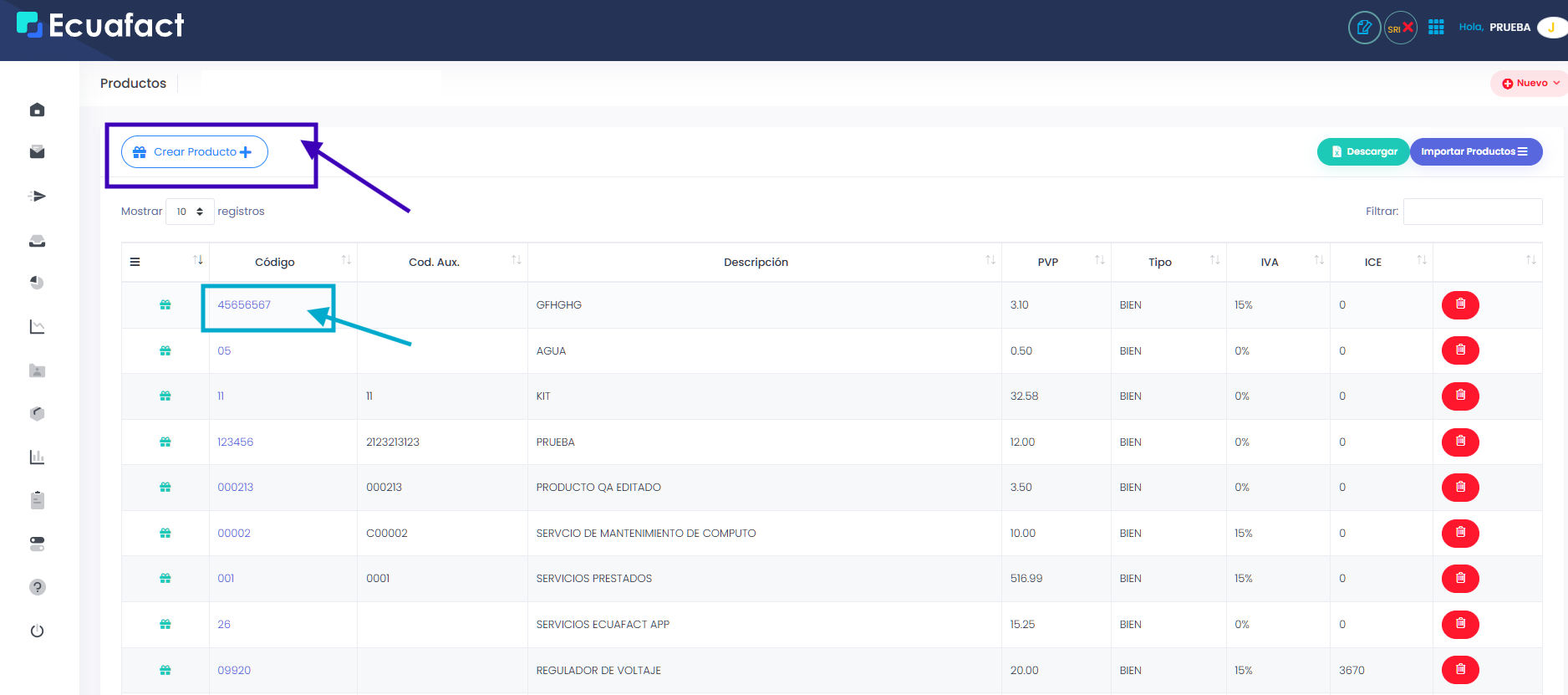1568x695 pixels.
Task: Delete the AGUA product with the trash button
Action: (x=1459, y=350)
